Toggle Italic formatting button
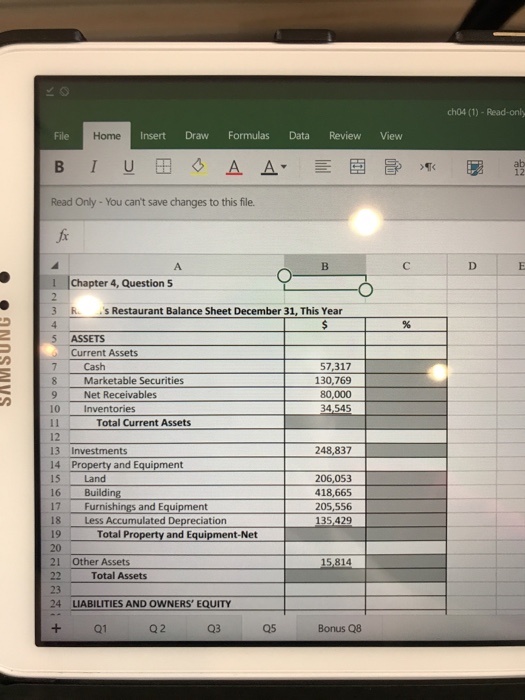 coord(93,167)
